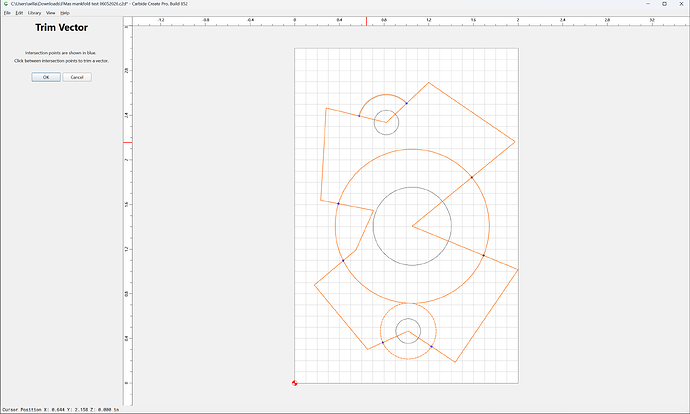Open the Library menu
Screen dimensions: 690x414
click(x=34, y=13)
